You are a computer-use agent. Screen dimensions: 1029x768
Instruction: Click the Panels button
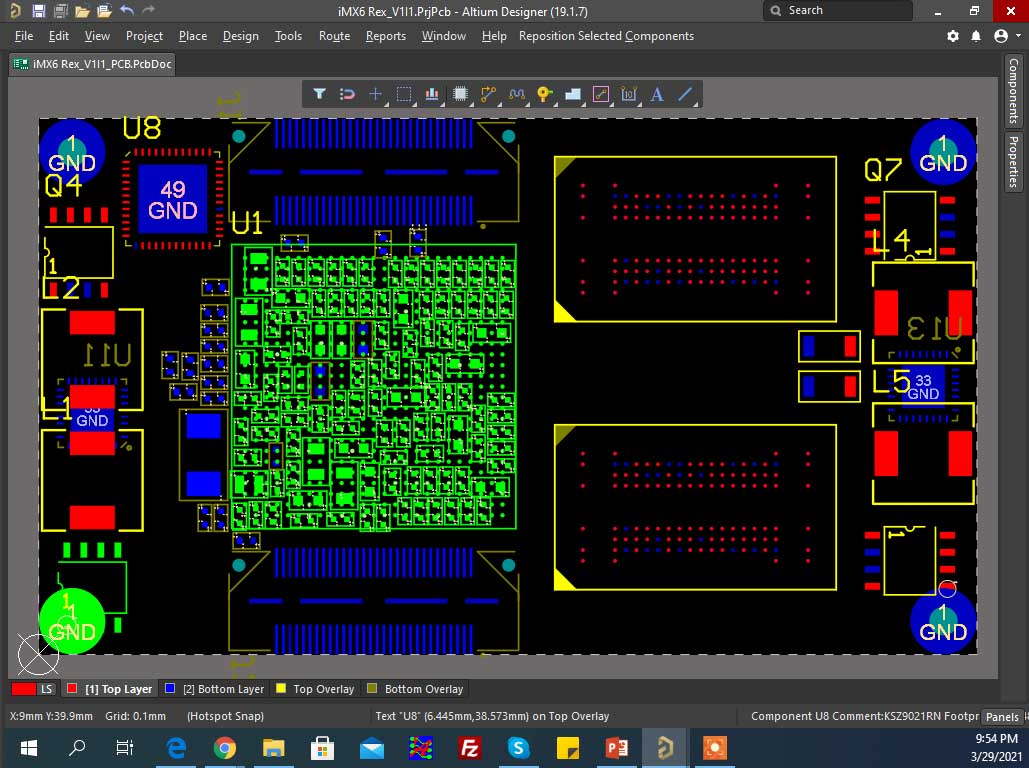click(1002, 717)
